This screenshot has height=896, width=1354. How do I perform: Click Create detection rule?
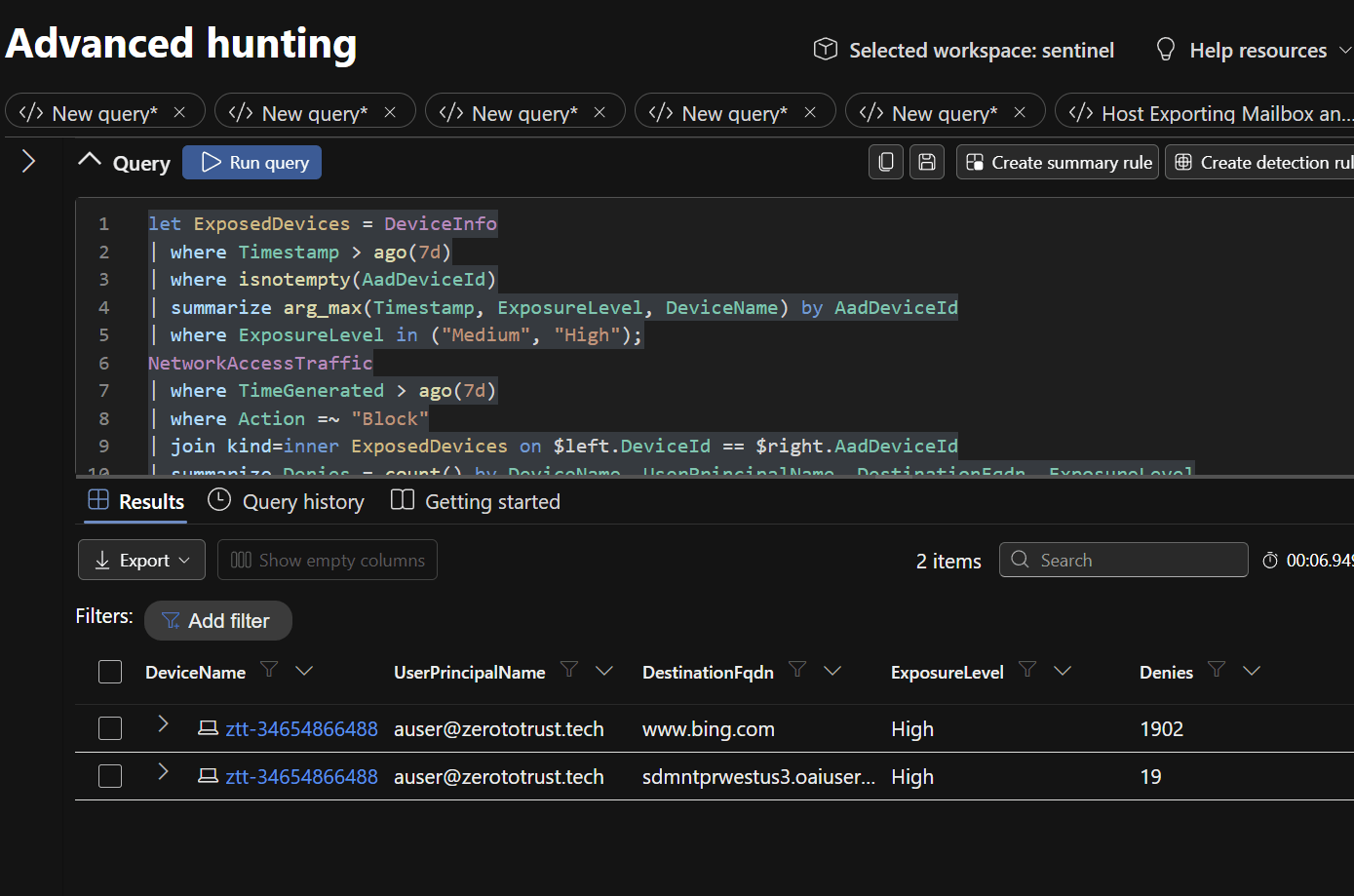click(1259, 162)
